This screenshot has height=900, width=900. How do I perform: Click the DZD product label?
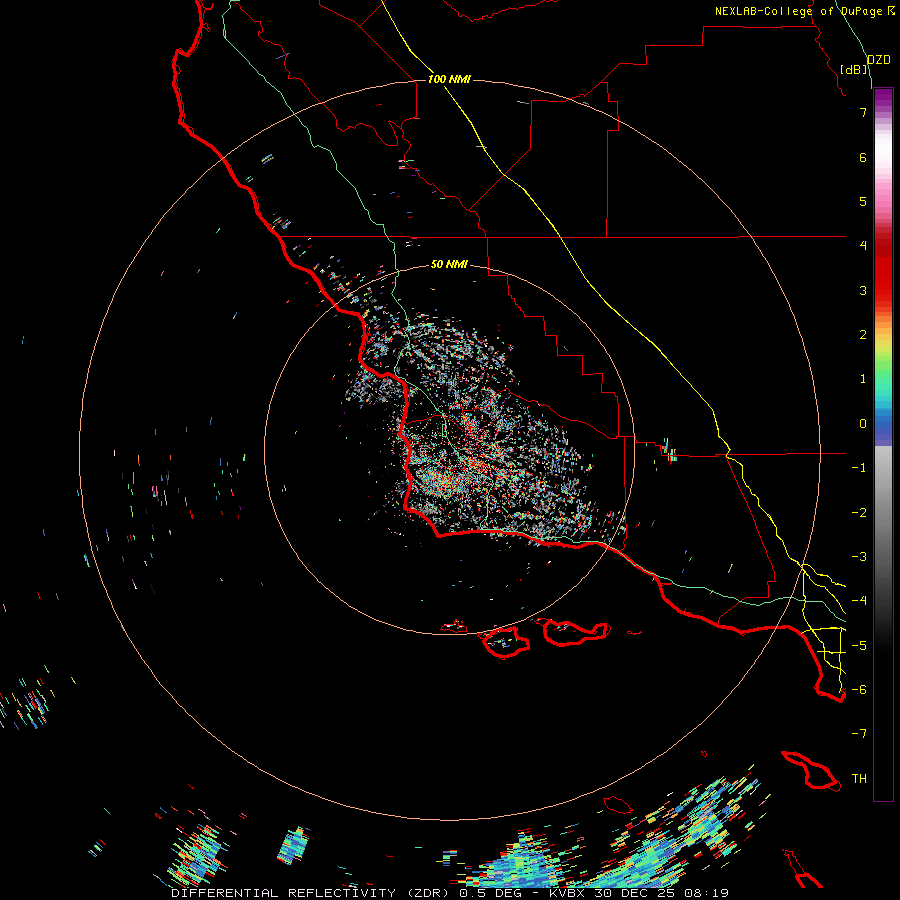(879, 60)
